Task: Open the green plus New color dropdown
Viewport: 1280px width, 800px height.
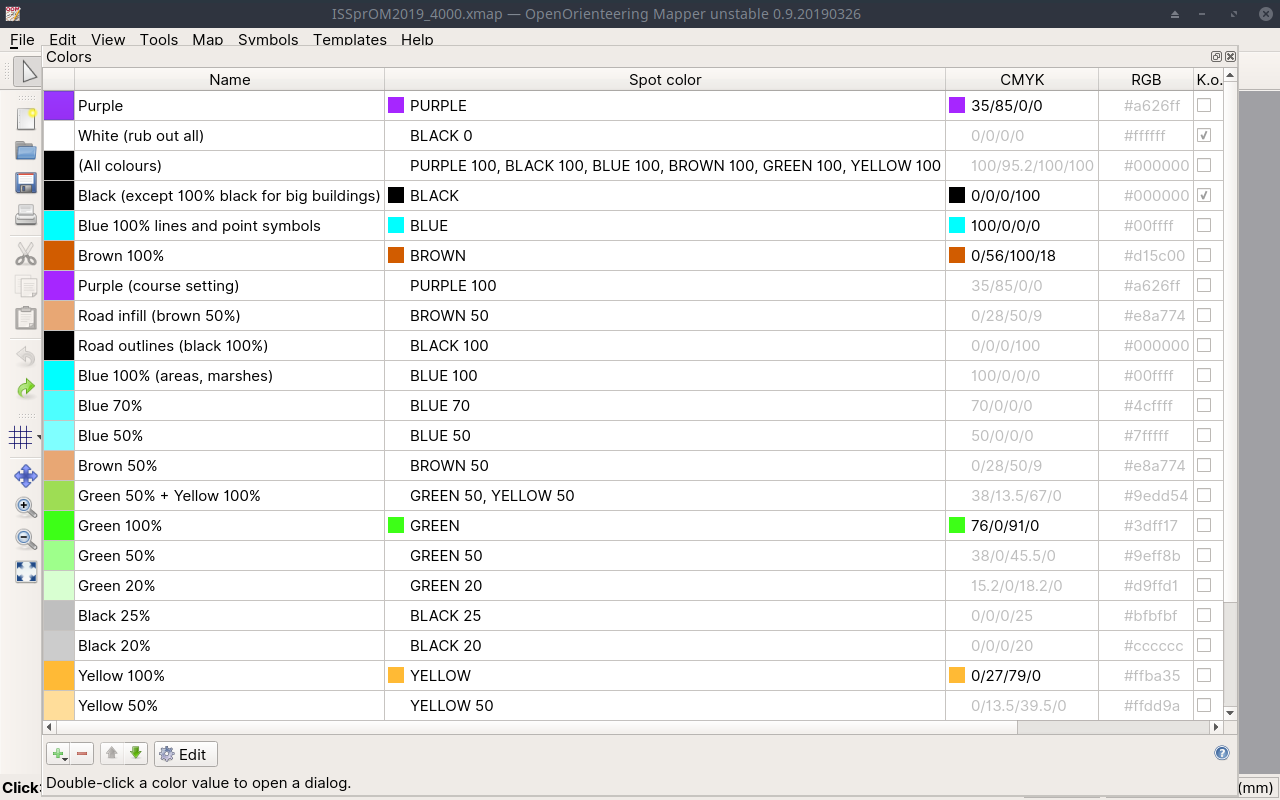Action: coord(58,754)
